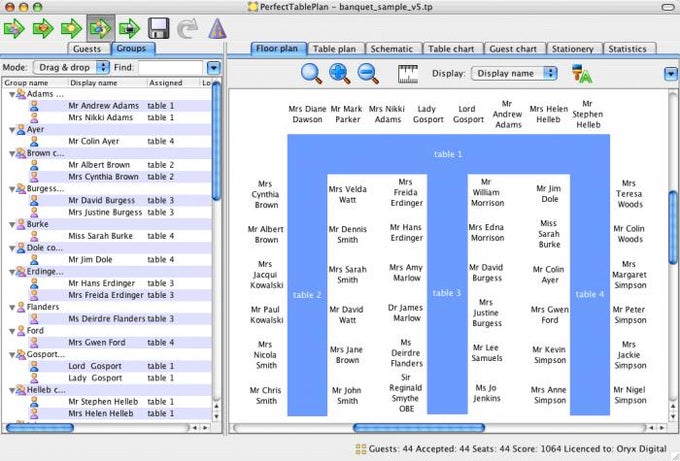
Task: Open the Display name combo box
Action: [x=514, y=73]
